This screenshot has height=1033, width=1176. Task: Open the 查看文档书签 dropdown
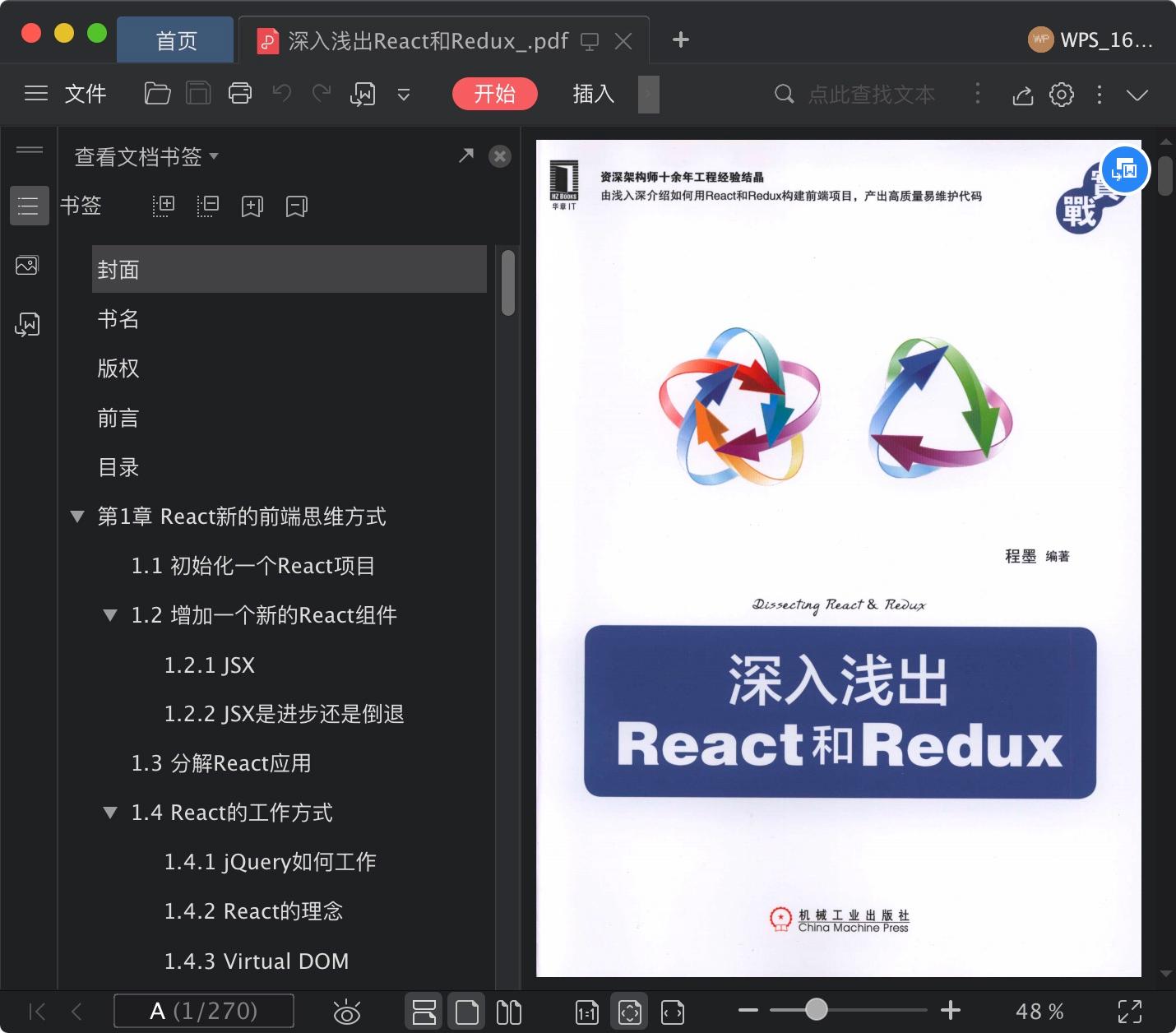click(x=146, y=156)
